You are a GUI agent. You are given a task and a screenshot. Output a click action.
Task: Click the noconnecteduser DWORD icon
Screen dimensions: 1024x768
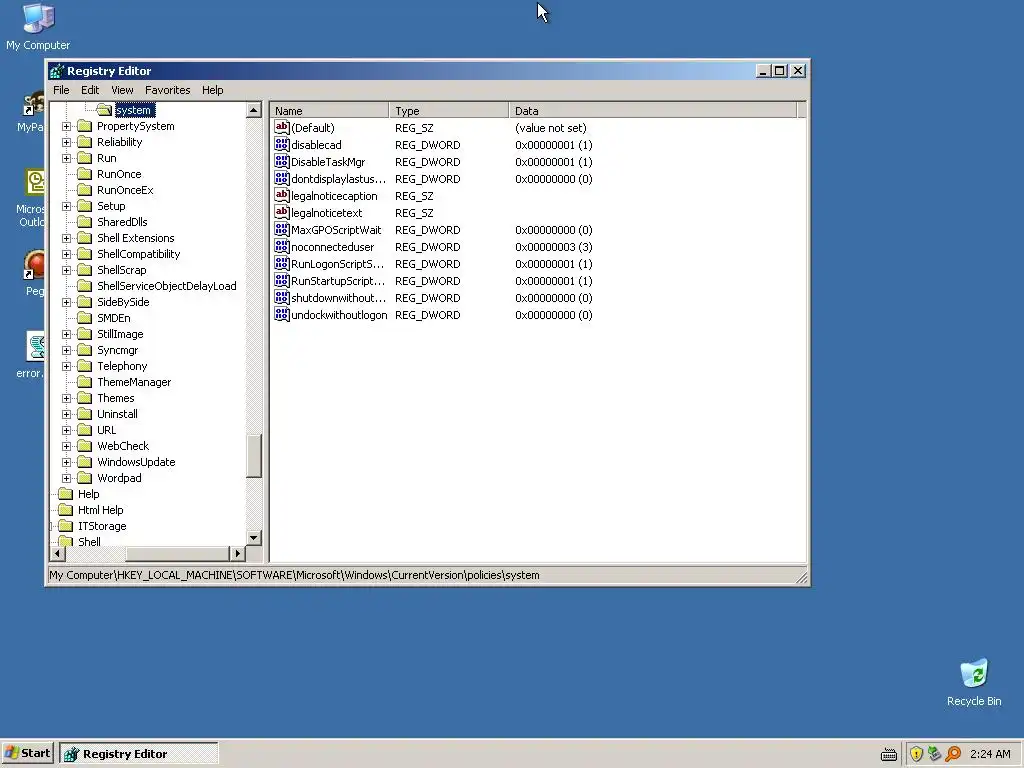click(x=281, y=246)
